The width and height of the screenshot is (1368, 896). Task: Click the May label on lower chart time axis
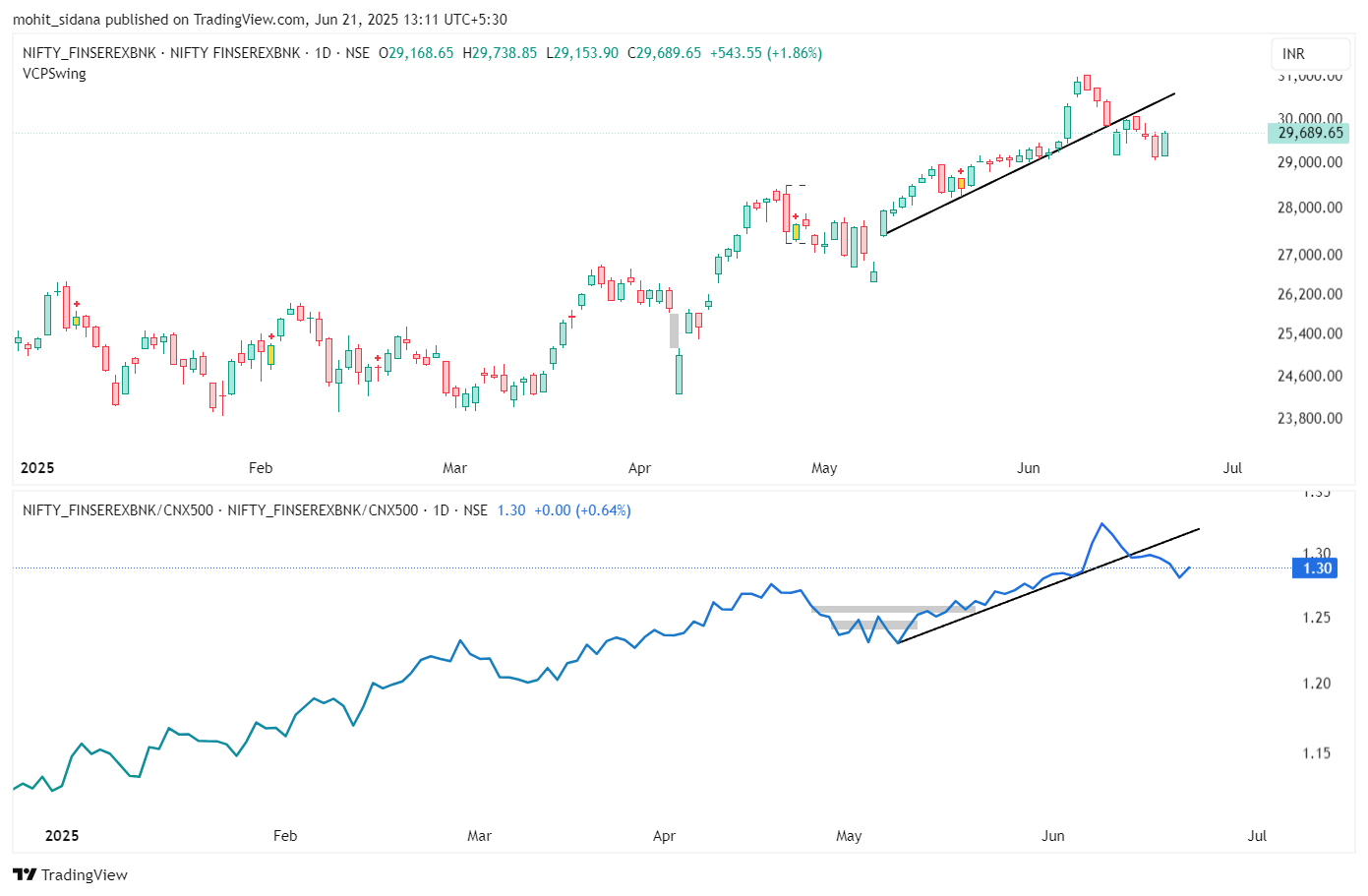(x=849, y=836)
